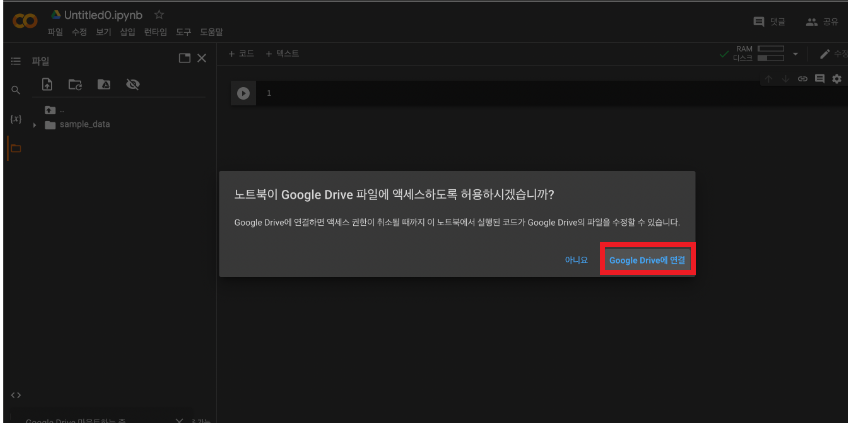Open the runtime connection dropdown arrow
This screenshot has width=848, height=423.
pyautogui.click(x=795, y=54)
